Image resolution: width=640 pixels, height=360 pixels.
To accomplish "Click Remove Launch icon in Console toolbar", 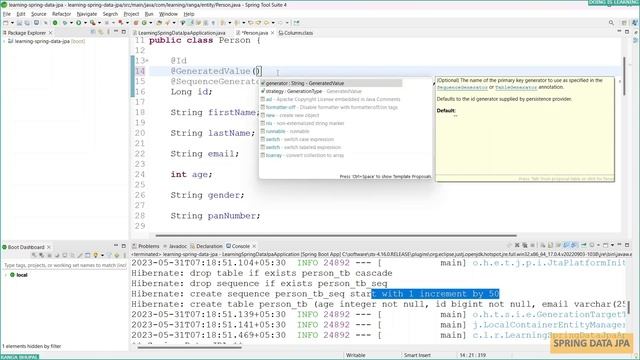I will (517, 245).
